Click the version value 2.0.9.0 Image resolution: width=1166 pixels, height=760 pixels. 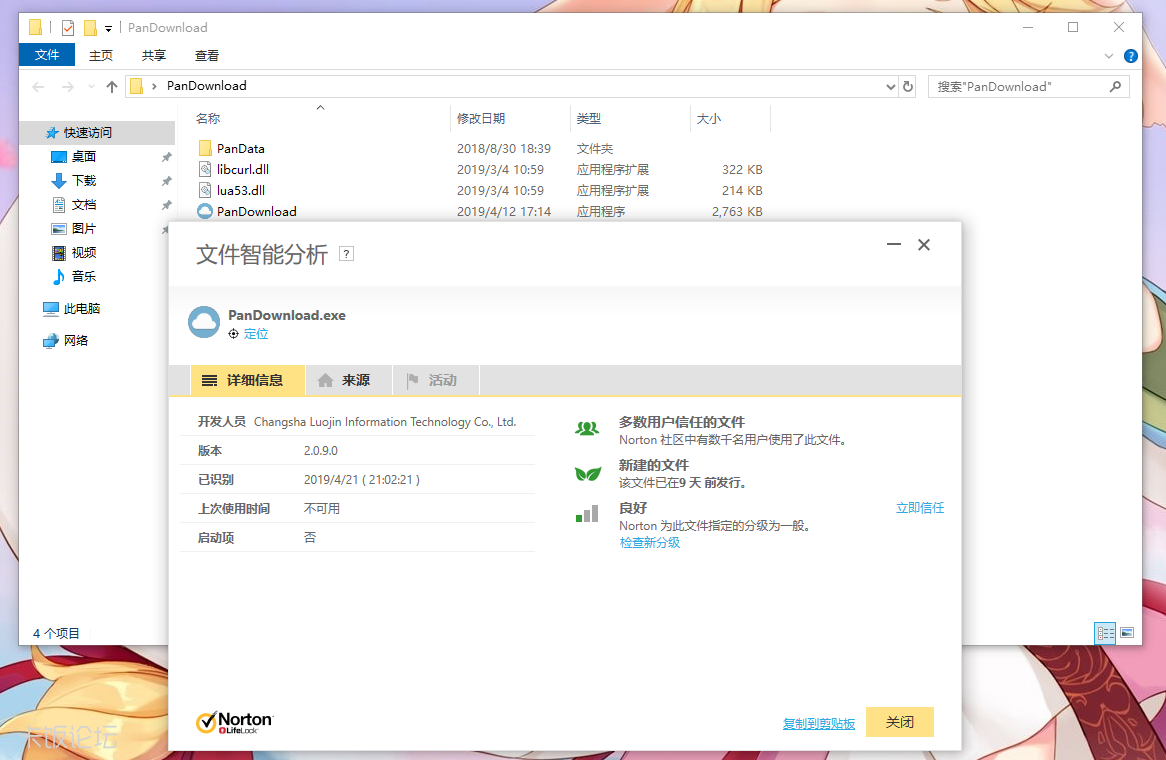[321, 451]
